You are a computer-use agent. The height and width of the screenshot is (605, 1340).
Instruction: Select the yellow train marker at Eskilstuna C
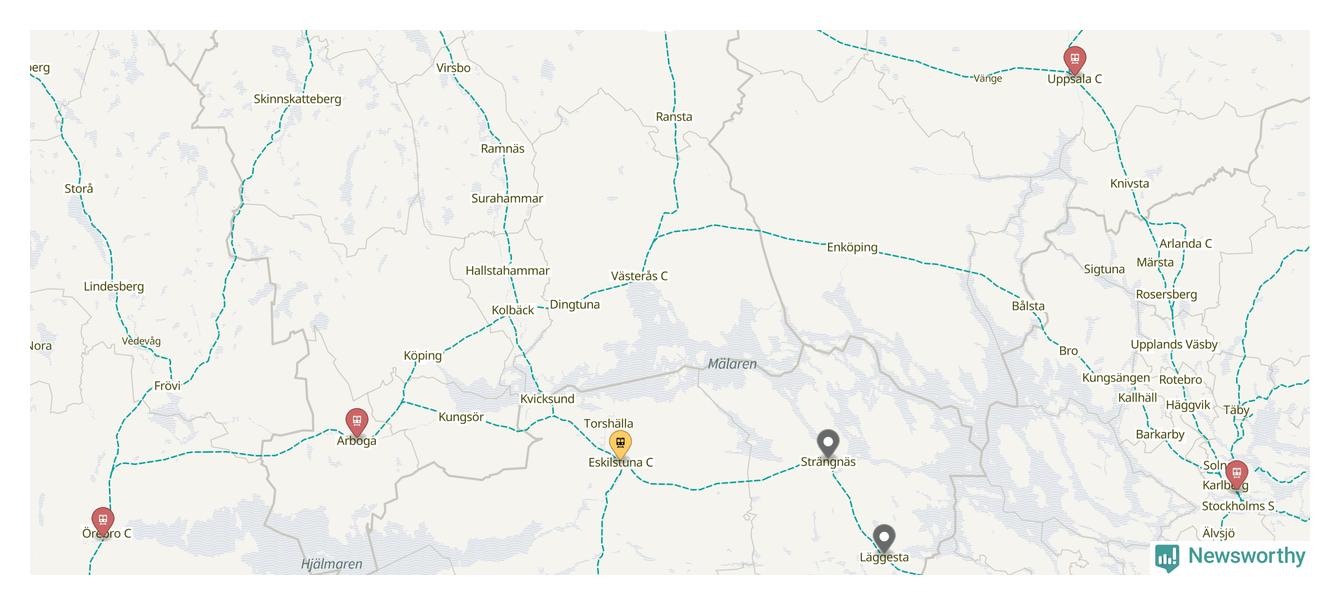tap(620, 443)
